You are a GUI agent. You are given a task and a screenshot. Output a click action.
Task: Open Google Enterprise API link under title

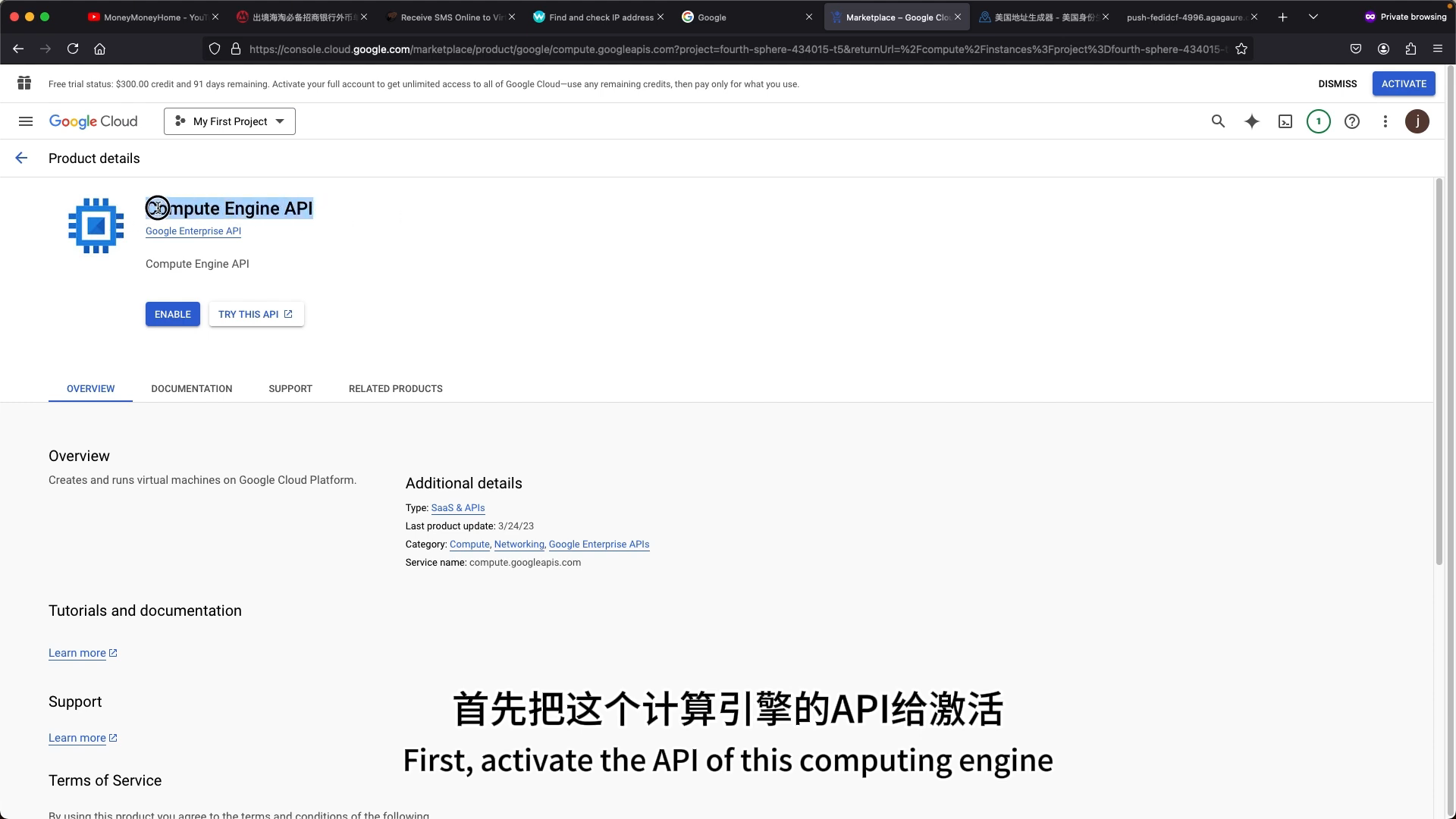point(193,231)
